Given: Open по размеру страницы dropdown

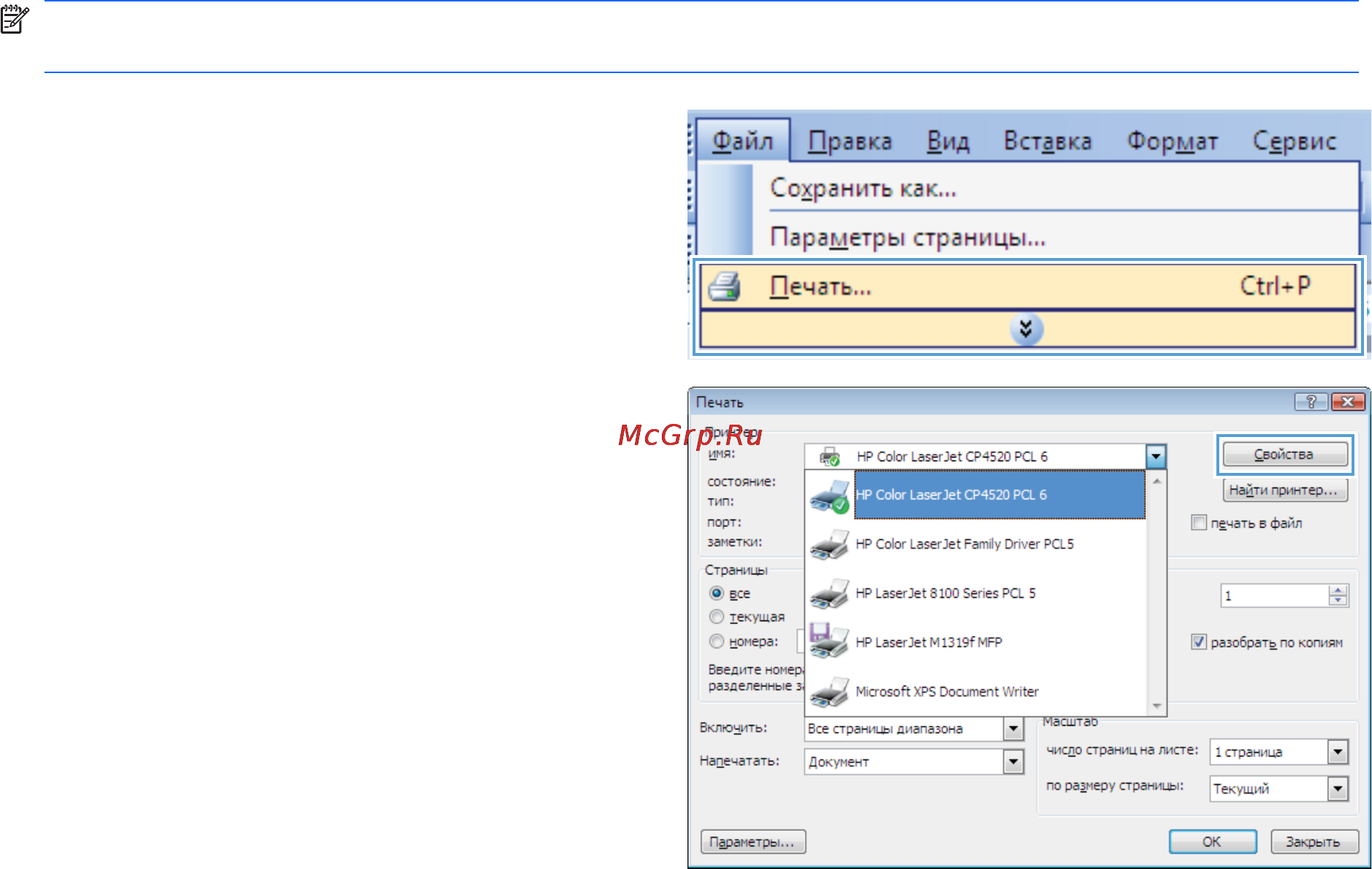Looking at the screenshot, I should pos(1338,789).
